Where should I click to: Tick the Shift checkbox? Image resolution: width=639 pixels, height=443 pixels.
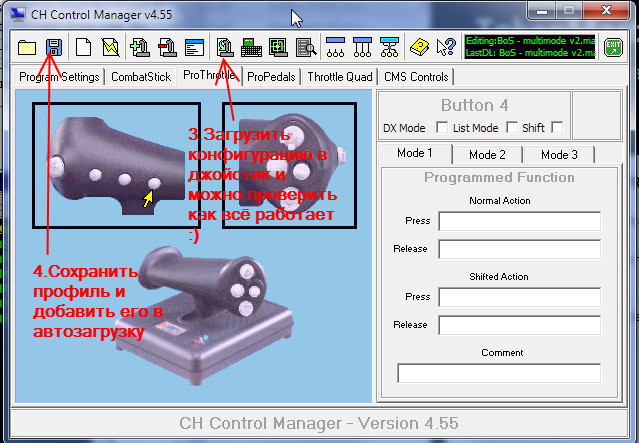557,127
